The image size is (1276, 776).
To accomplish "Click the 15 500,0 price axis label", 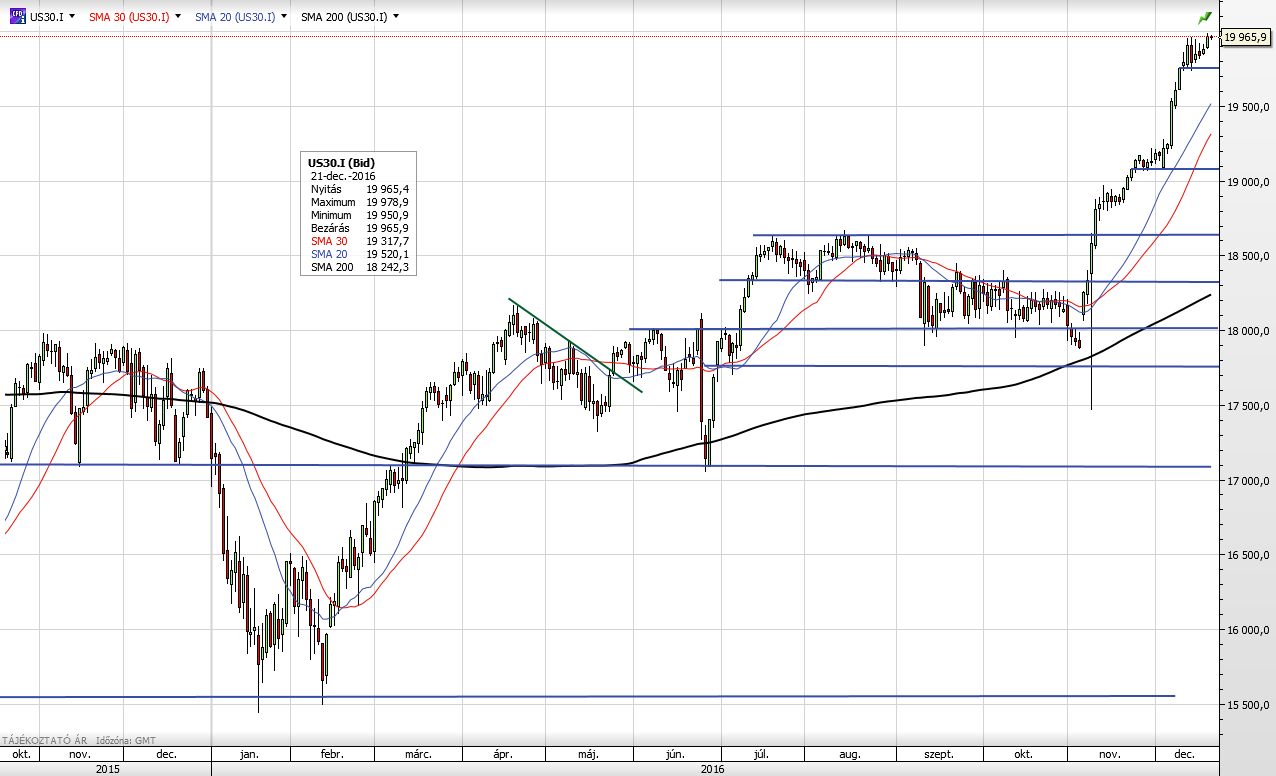I will point(1248,705).
